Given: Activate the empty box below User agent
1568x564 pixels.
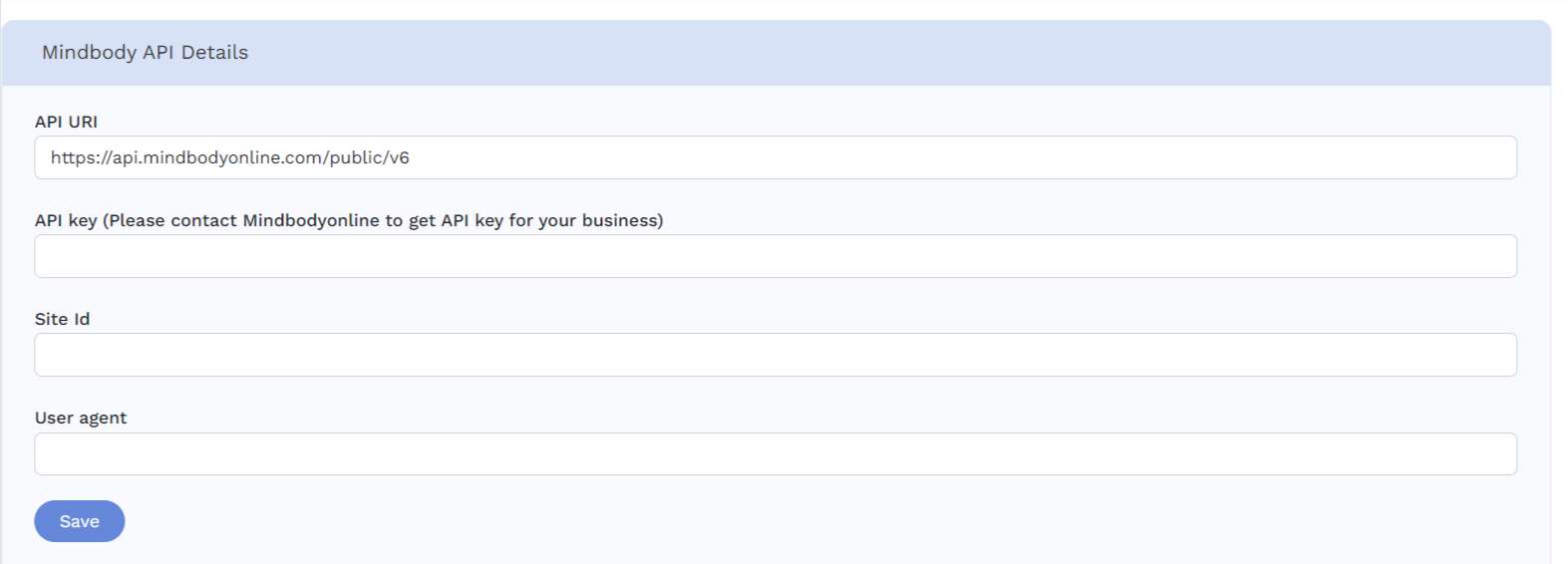Looking at the screenshot, I should tap(775, 453).
